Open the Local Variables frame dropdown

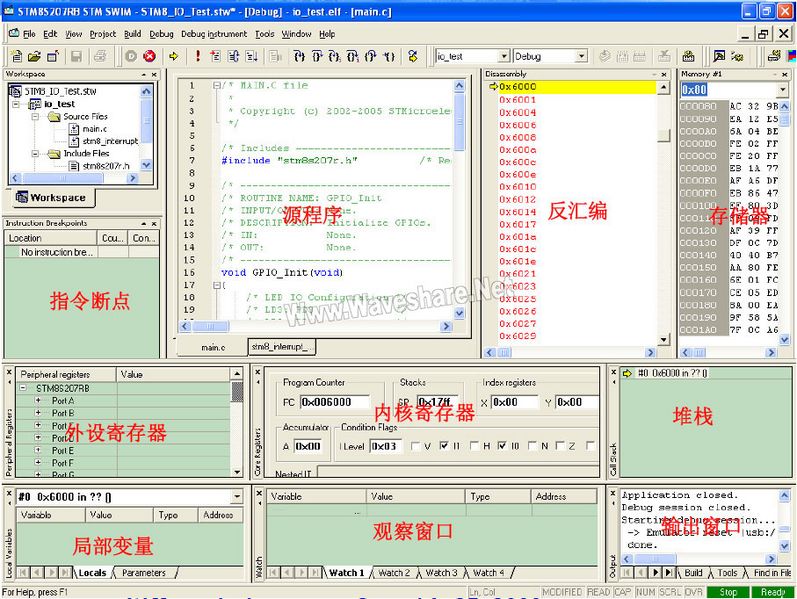(x=237, y=496)
